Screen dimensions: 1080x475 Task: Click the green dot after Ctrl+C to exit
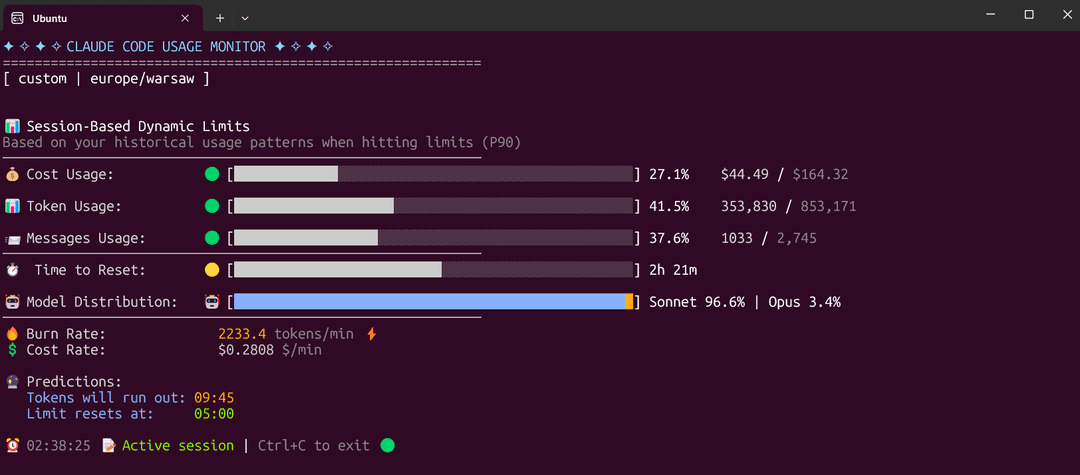[x=388, y=445]
